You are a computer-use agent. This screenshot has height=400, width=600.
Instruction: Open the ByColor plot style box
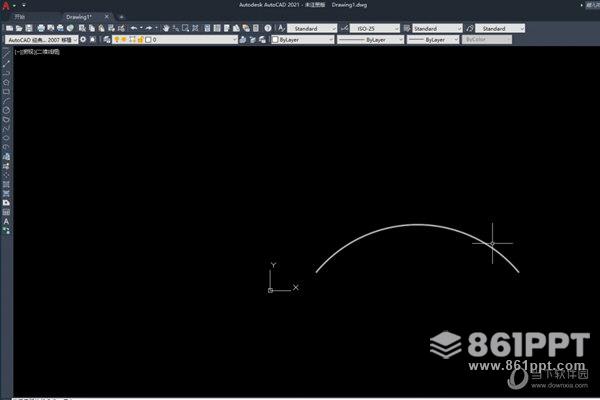click(x=486, y=39)
